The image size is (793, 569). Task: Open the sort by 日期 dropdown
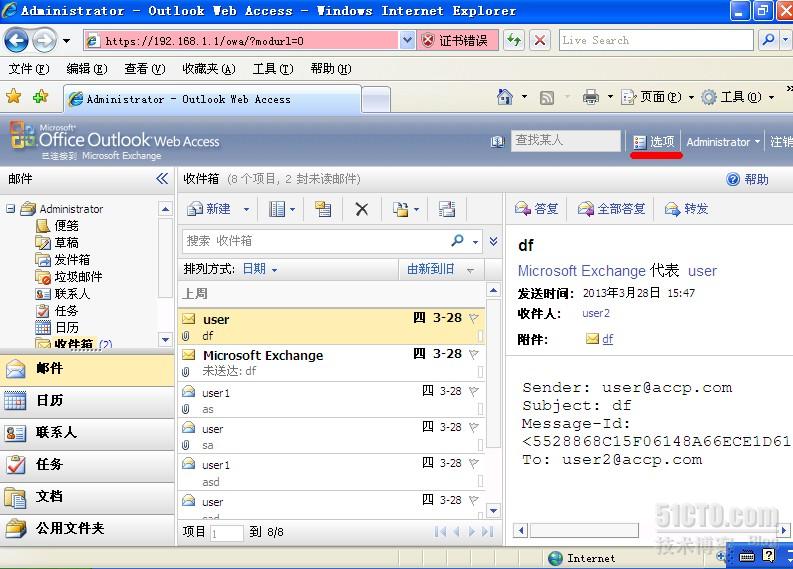(259, 269)
